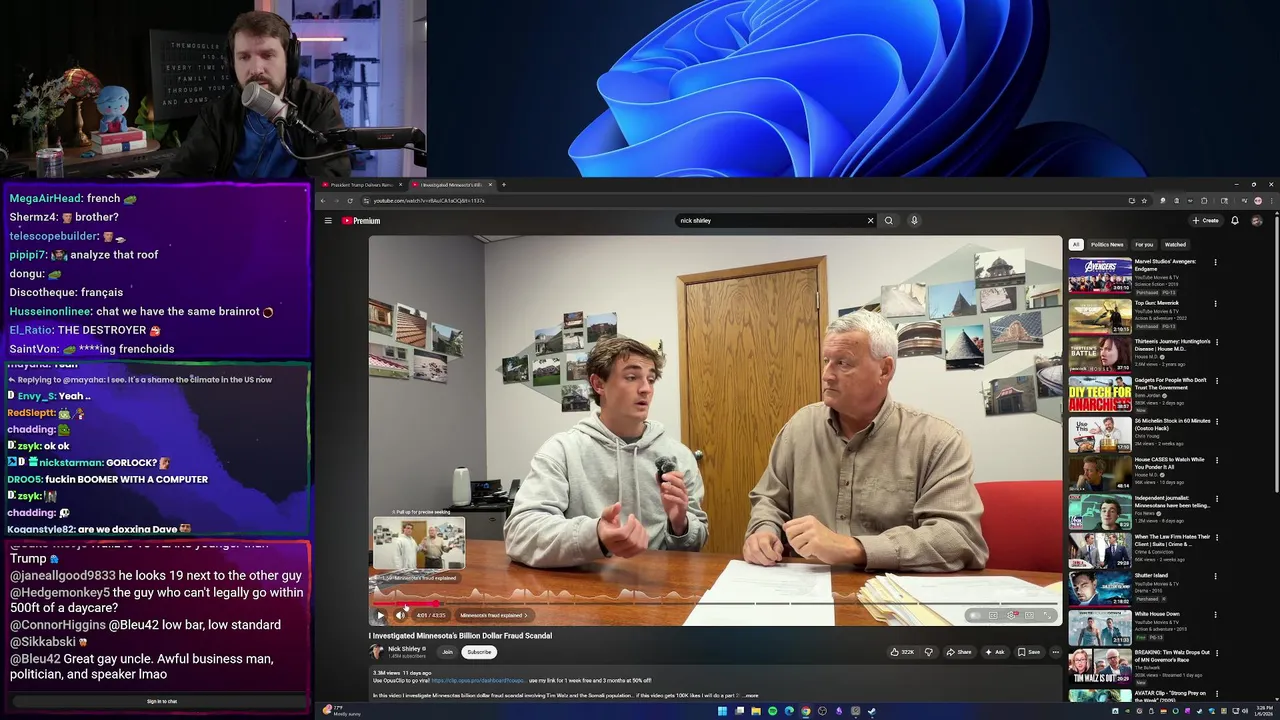
Task: Open the 'Top Gun: Maverick' recommendation
Action: [1100, 315]
